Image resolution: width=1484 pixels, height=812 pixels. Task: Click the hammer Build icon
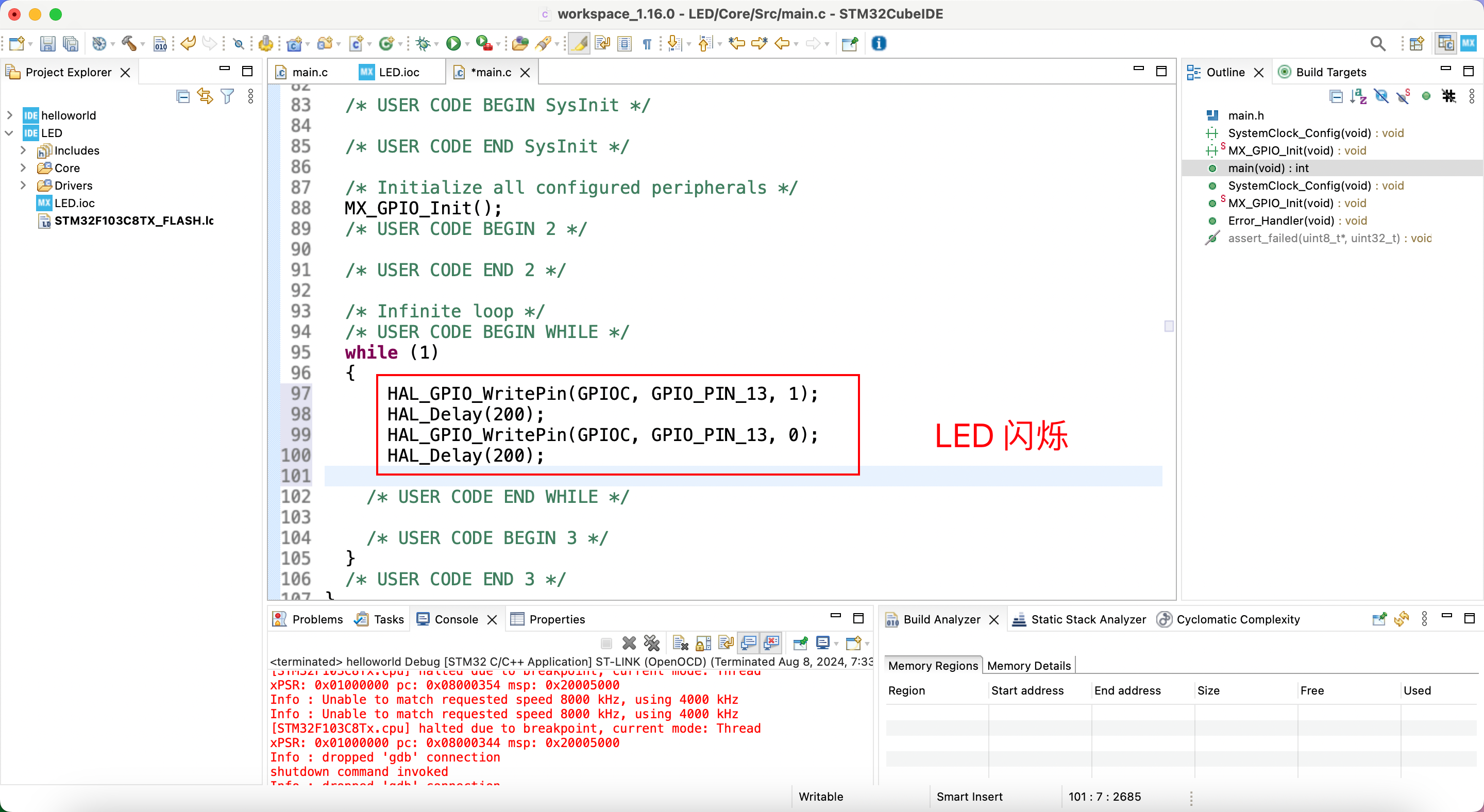pyautogui.click(x=128, y=44)
